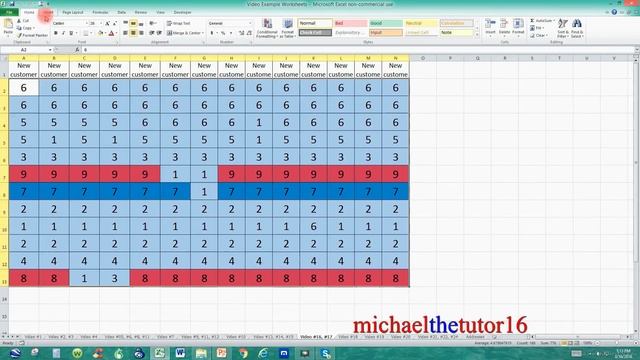The width and height of the screenshot is (640, 360).
Task: Expand Merge & Center dropdown arrow
Action: coord(202,33)
